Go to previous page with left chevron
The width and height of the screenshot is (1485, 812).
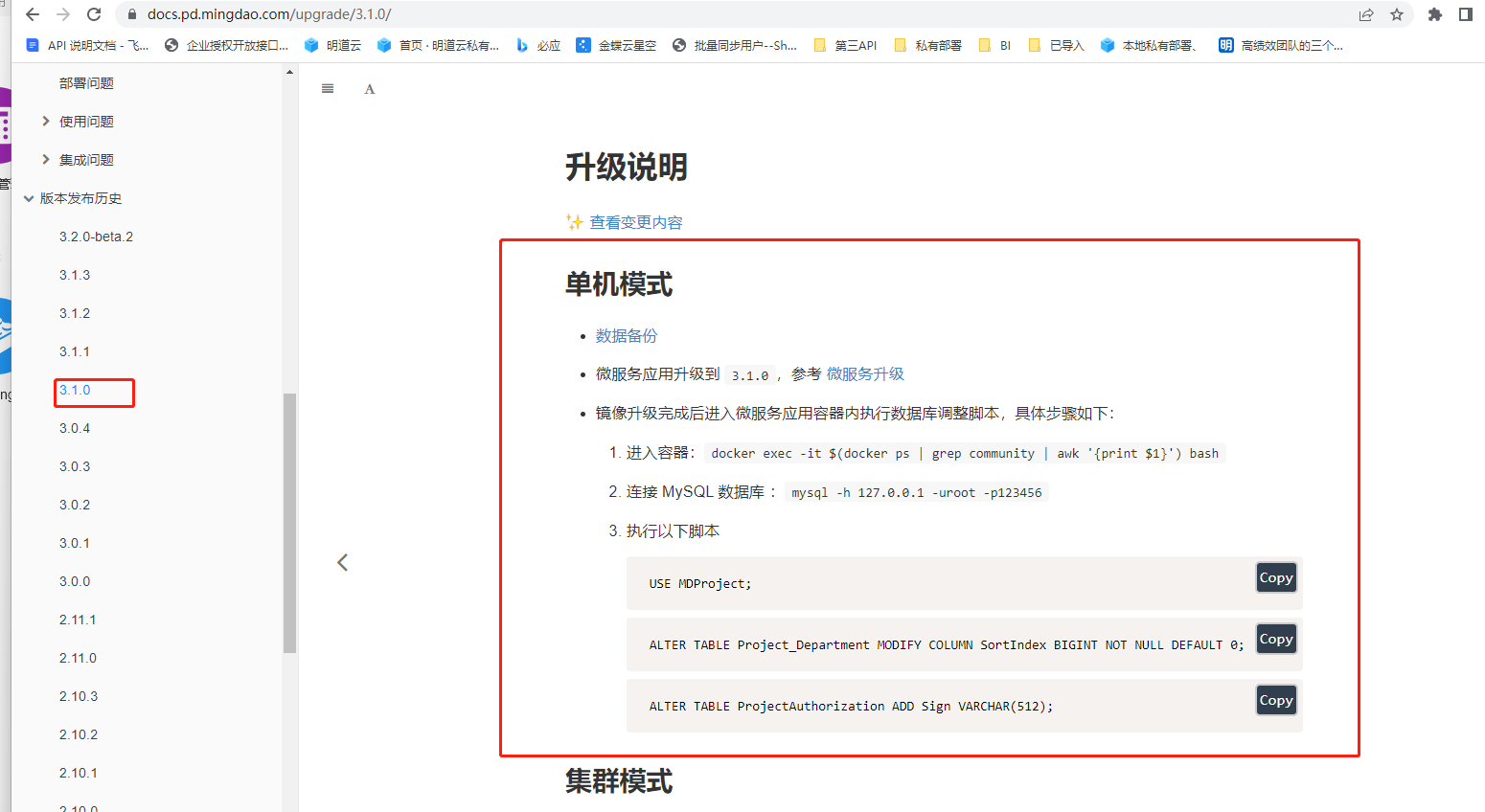pos(342,562)
